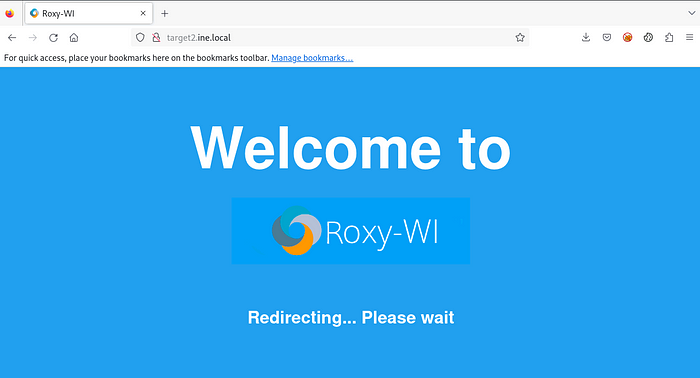Open Firefox View pinned icon
The height and width of the screenshot is (378, 700).
[x=9, y=13]
